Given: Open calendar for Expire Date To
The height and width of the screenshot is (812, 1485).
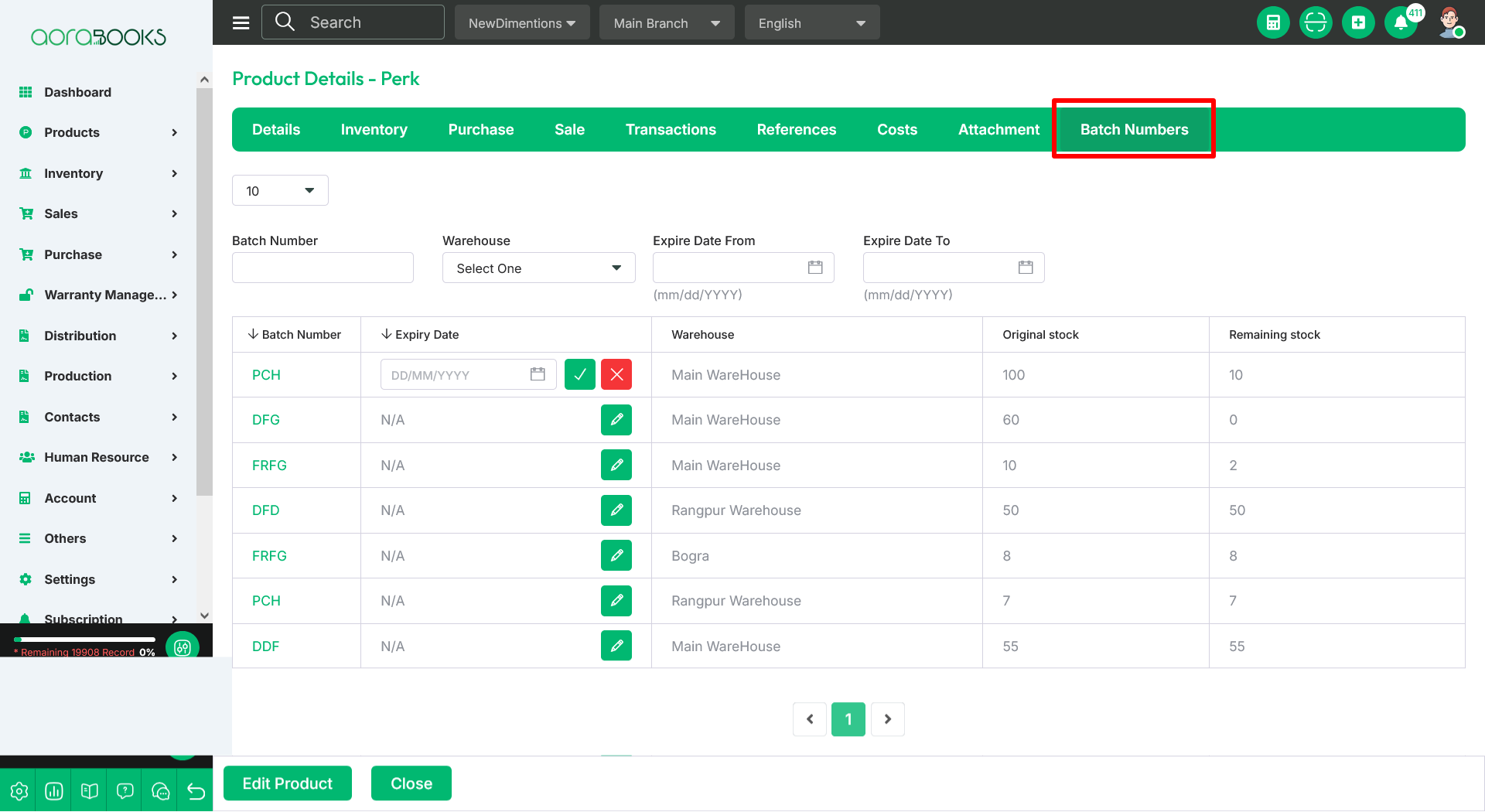Looking at the screenshot, I should point(1026,268).
